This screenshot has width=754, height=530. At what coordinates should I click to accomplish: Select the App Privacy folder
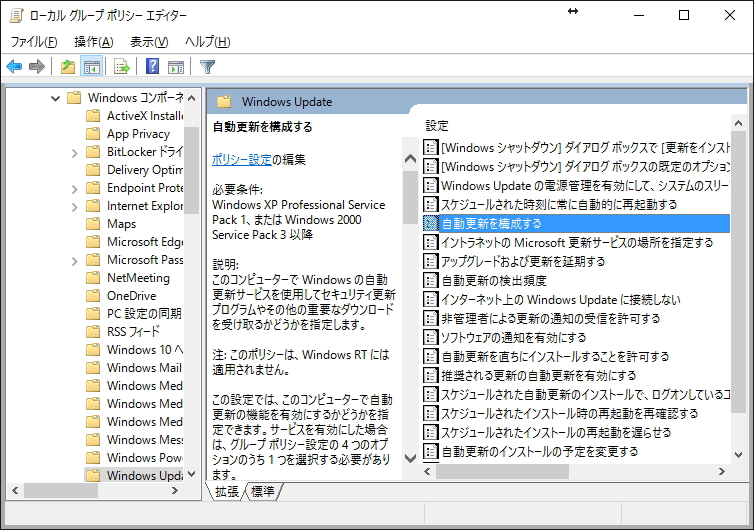(138, 134)
